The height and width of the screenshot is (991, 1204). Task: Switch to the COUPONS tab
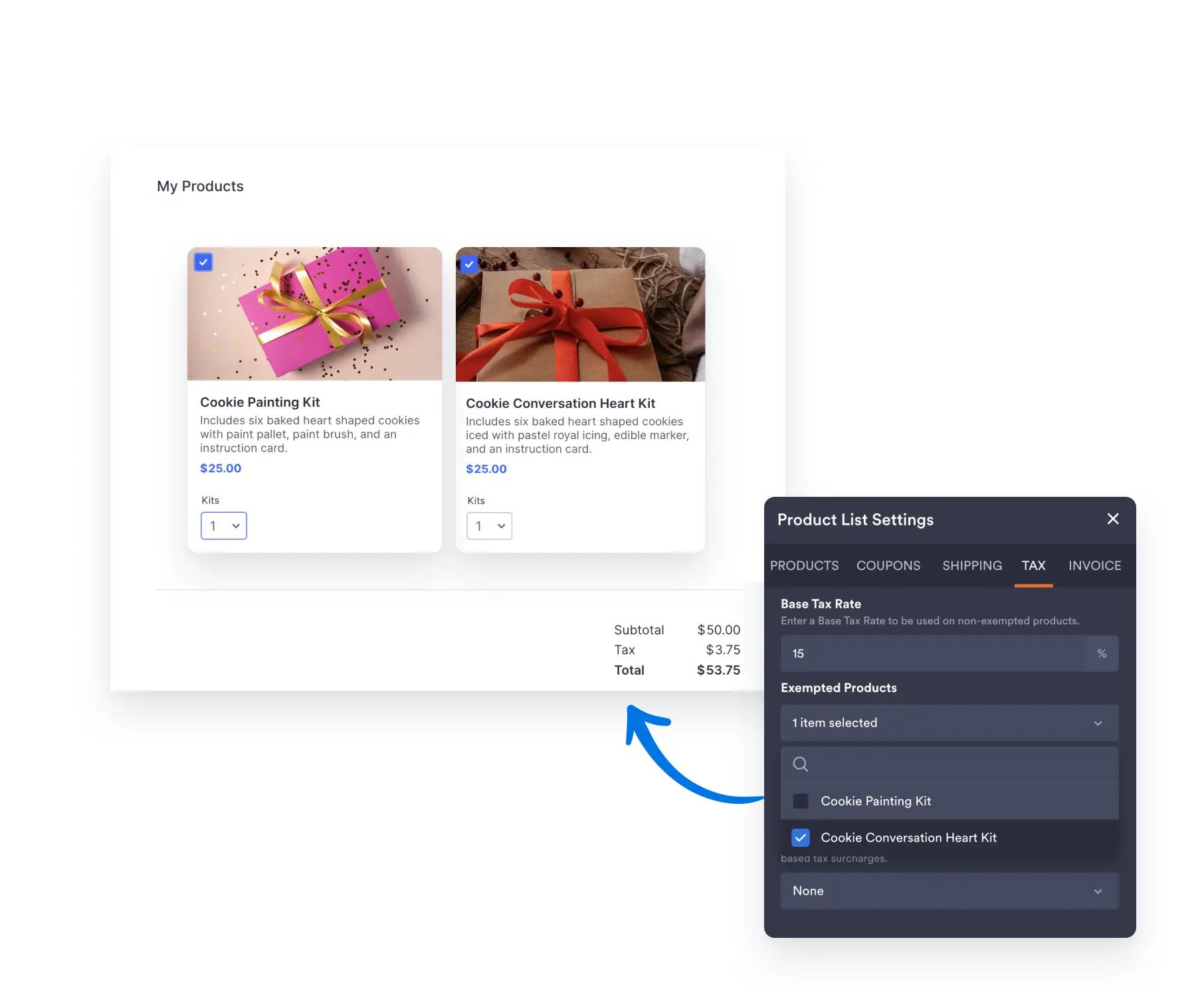(x=888, y=565)
